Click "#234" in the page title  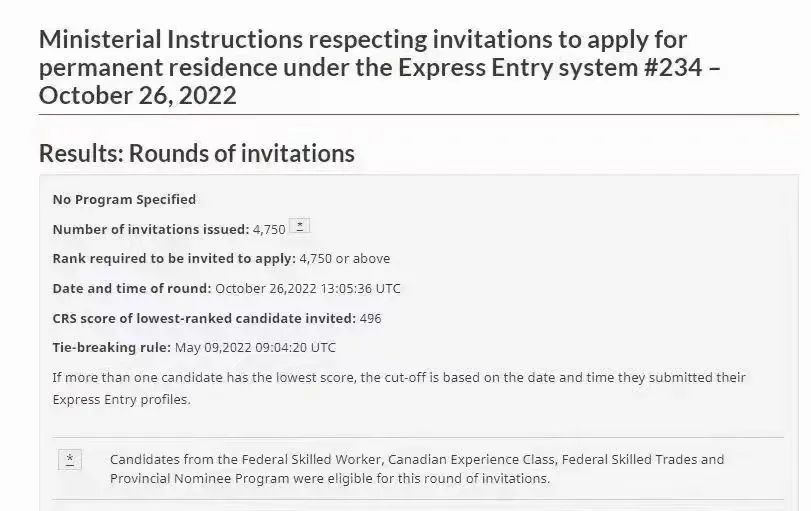click(x=673, y=67)
